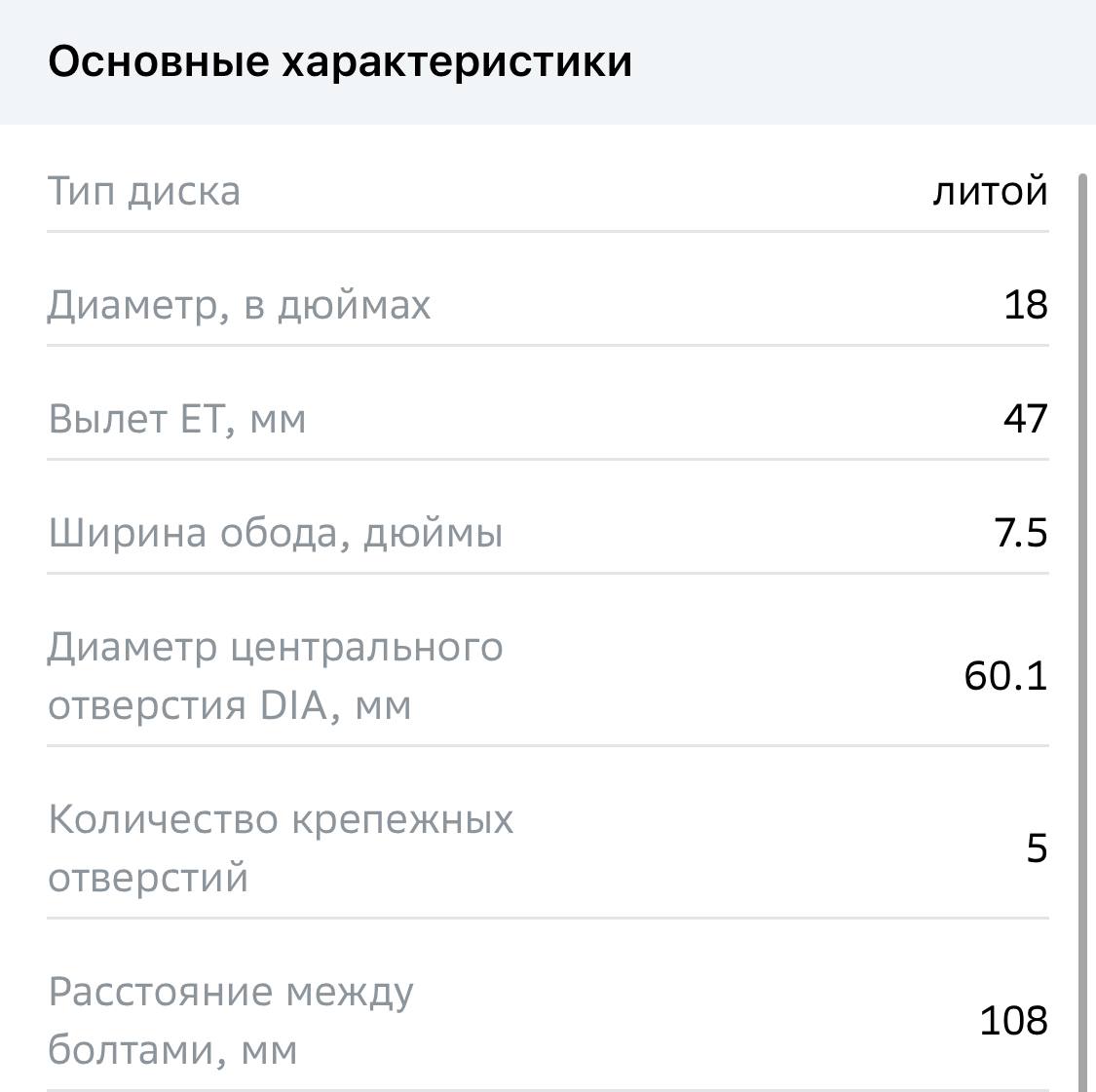
Task: Click the литой disk type value
Action: click(x=990, y=191)
